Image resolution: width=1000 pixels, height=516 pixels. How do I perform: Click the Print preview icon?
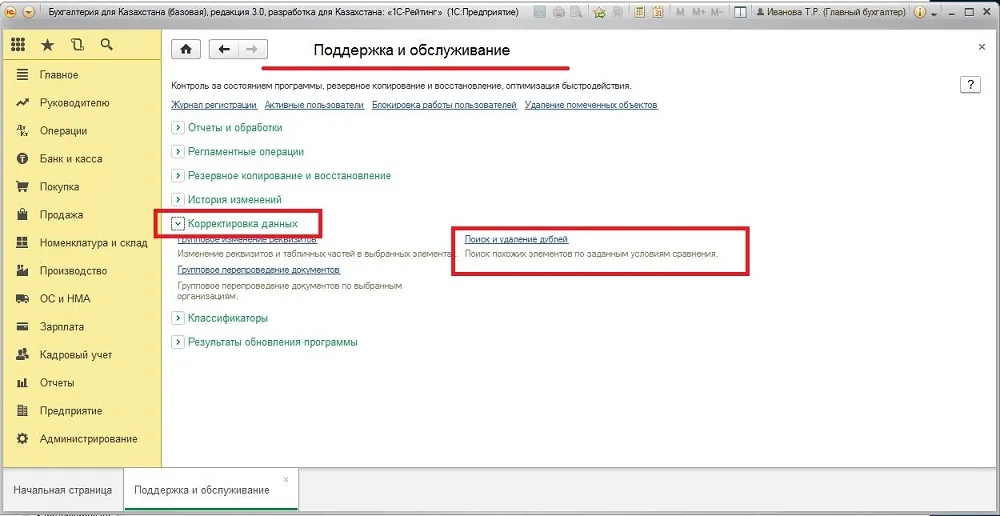coord(576,12)
